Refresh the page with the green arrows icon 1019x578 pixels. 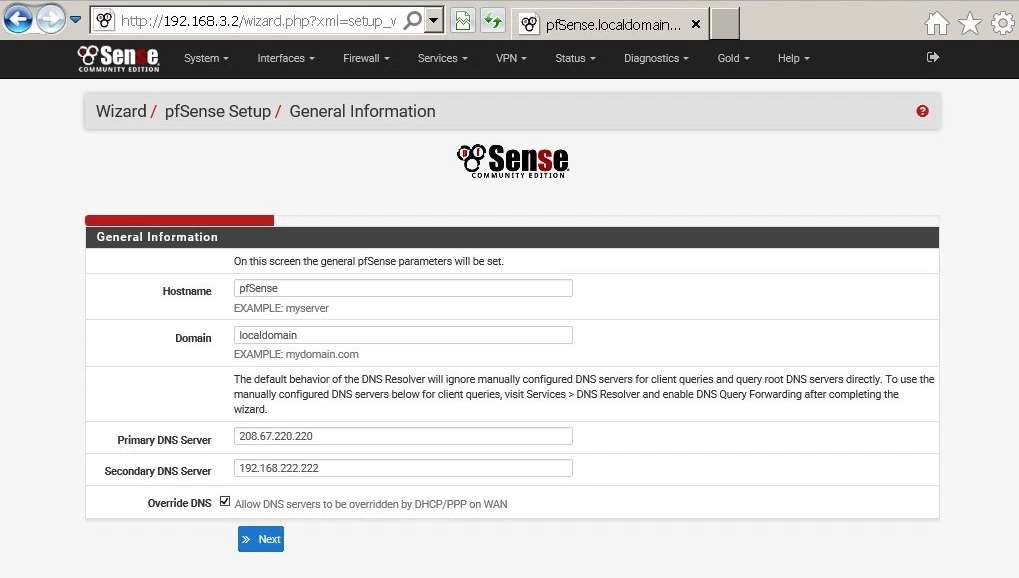pos(493,21)
